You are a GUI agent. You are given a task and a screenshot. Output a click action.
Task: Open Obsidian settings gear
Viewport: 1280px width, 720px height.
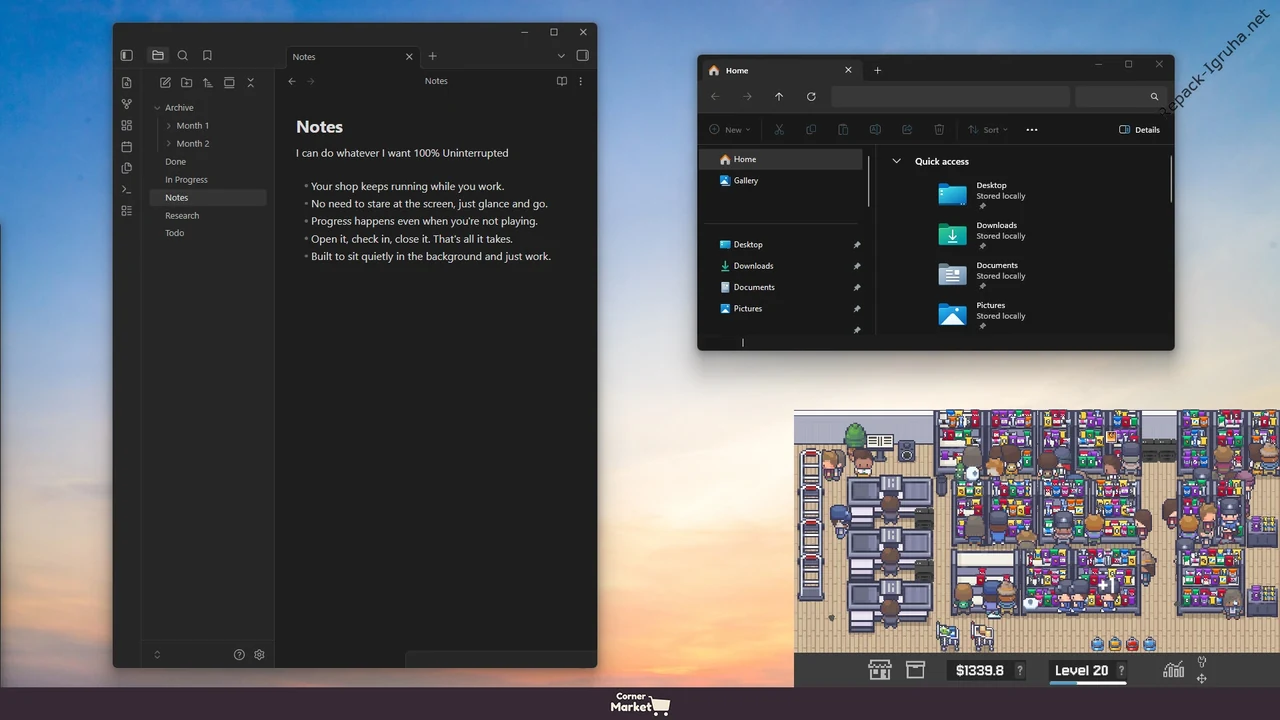pos(259,655)
